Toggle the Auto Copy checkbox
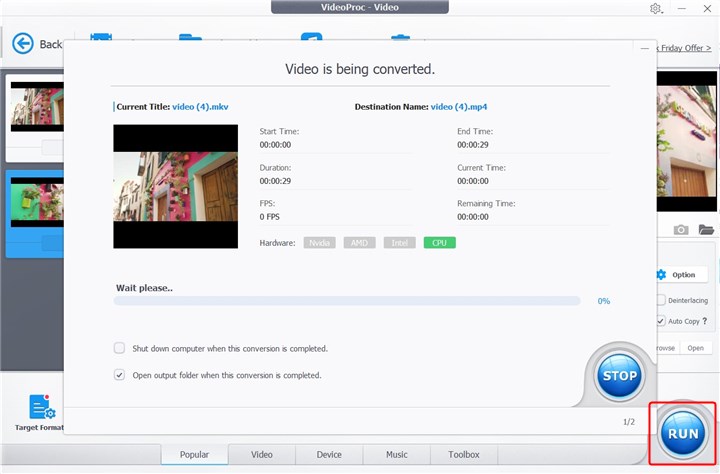 pyautogui.click(x=661, y=321)
